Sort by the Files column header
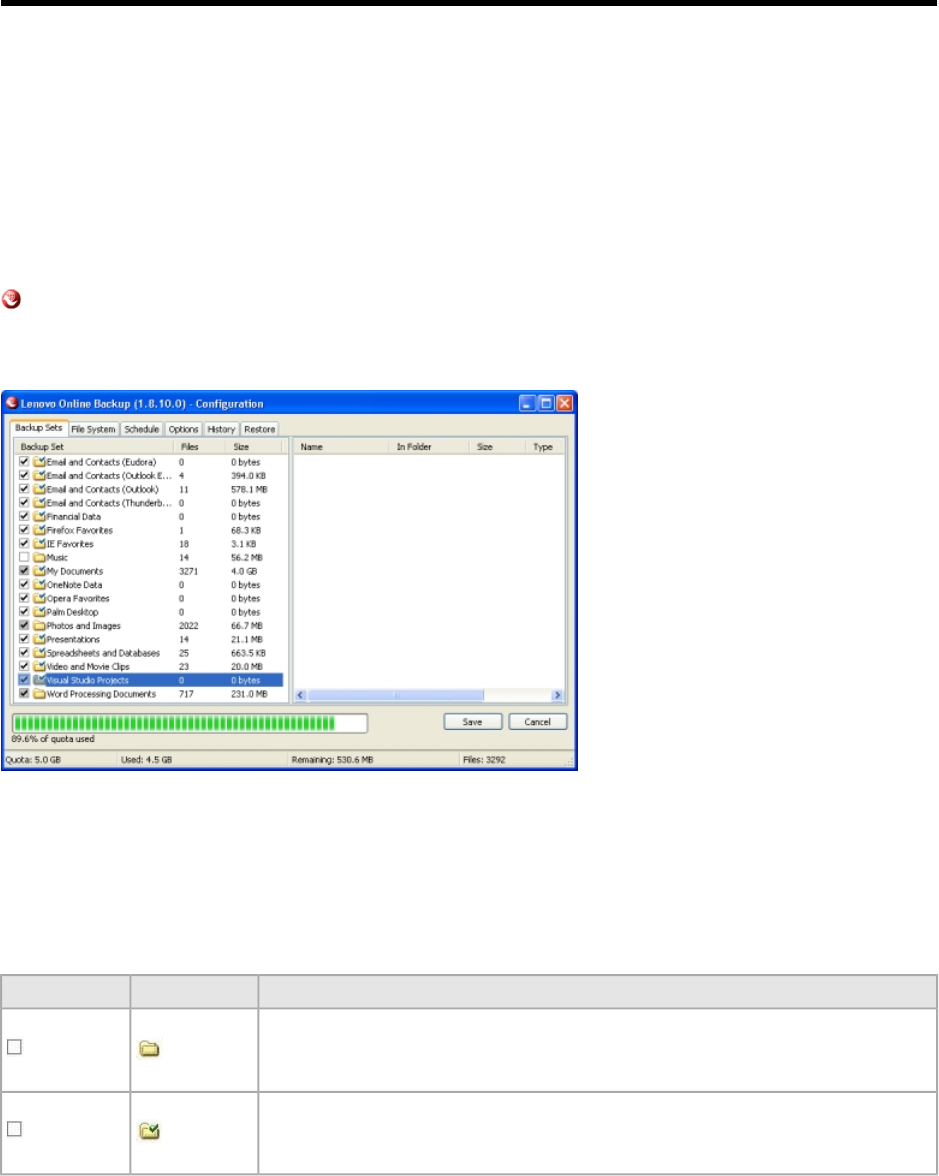This screenshot has width=939, height=1176. click(x=200, y=446)
